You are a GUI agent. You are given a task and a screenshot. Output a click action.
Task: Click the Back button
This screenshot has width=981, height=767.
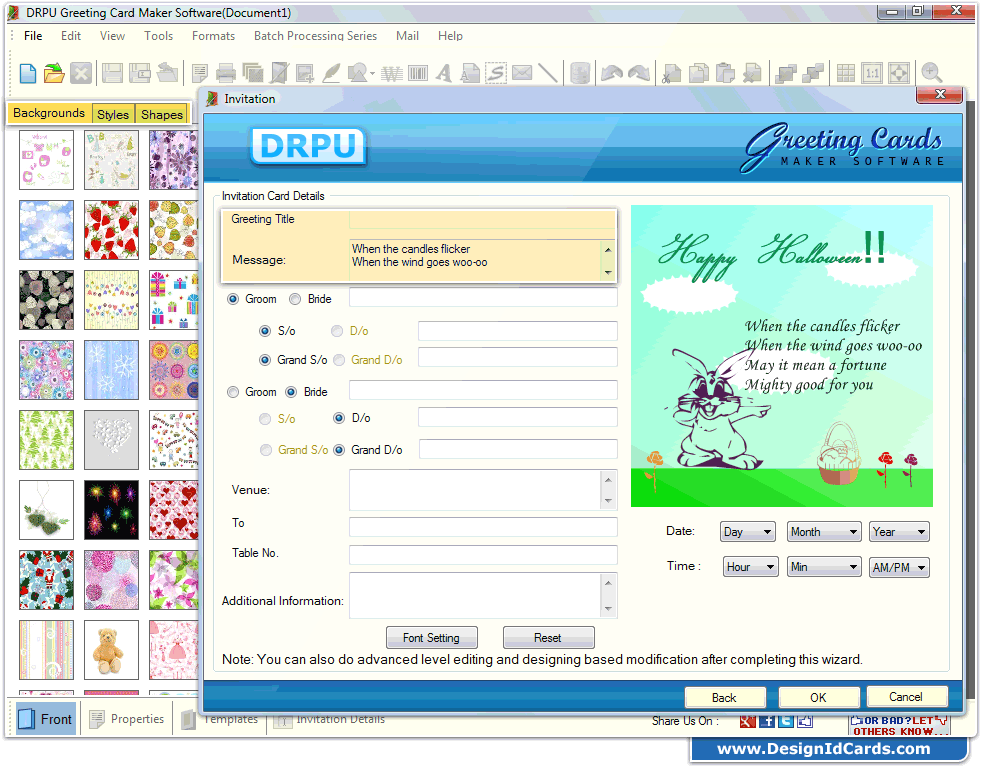click(x=724, y=697)
